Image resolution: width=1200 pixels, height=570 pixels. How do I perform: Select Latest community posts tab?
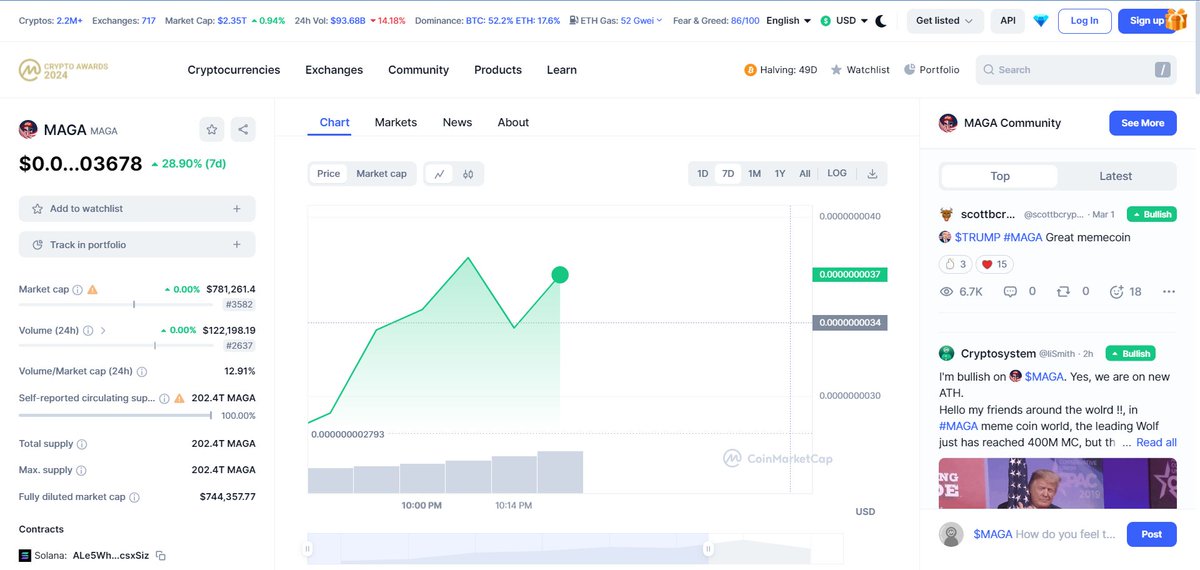point(1116,176)
